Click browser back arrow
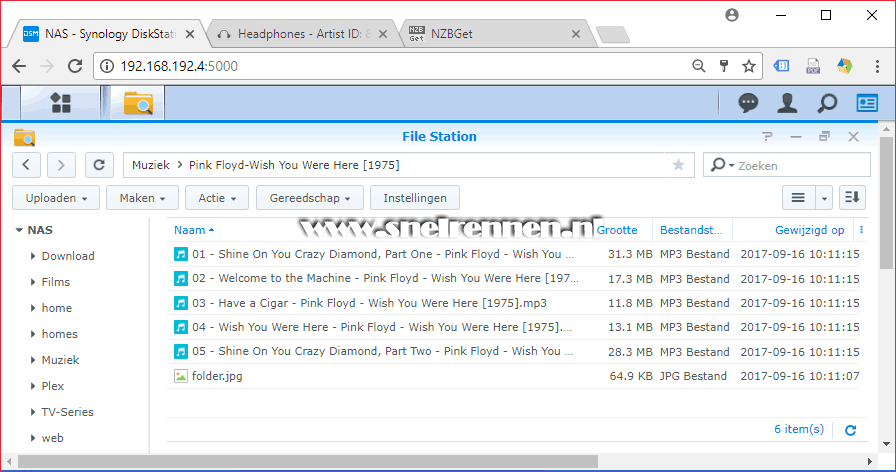 coord(19,66)
